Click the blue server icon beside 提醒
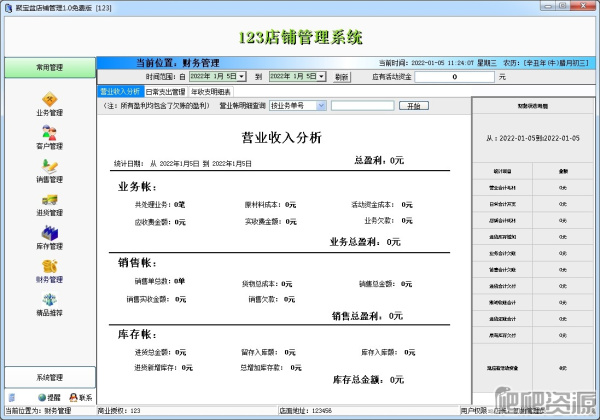Image resolution: width=600 pixels, height=420 pixels. (12, 397)
